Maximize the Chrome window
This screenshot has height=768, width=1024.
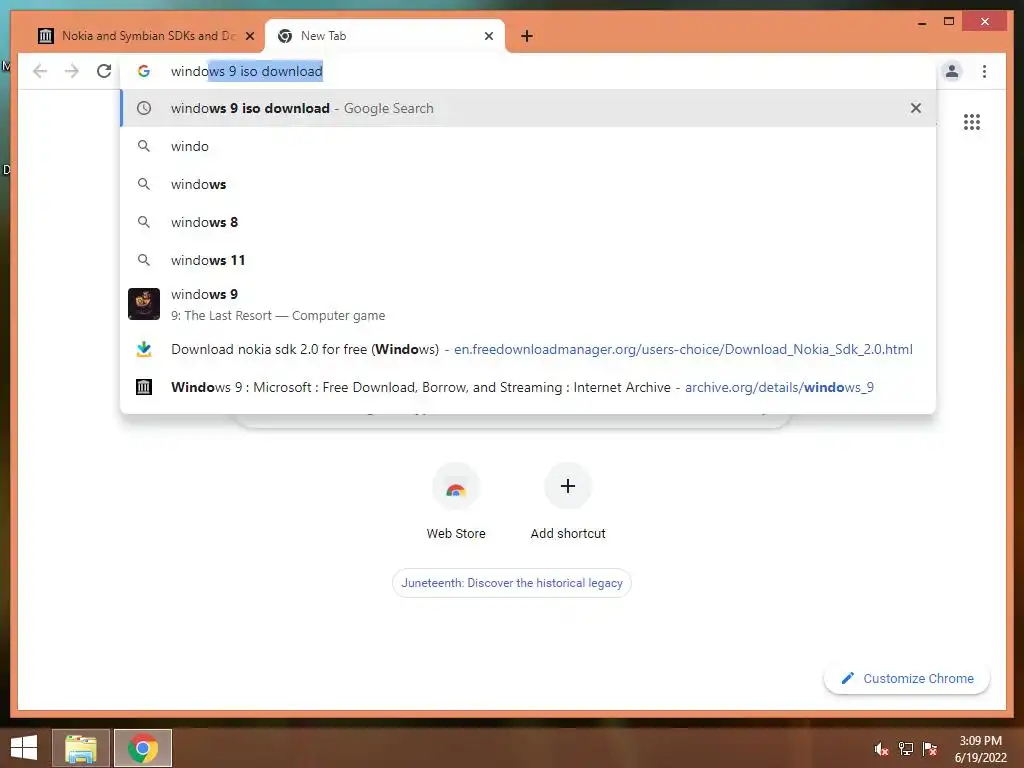949,22
